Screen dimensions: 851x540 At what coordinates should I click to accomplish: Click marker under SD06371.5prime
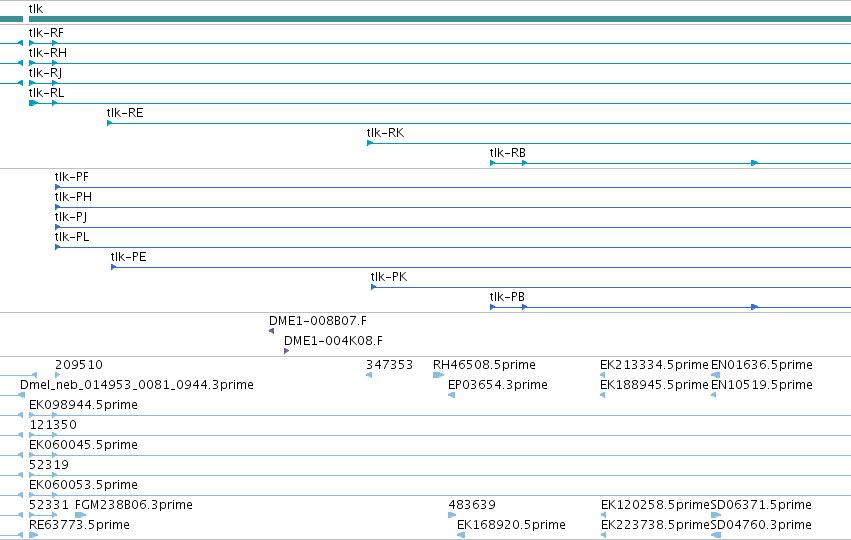click(x=716, y=515)
